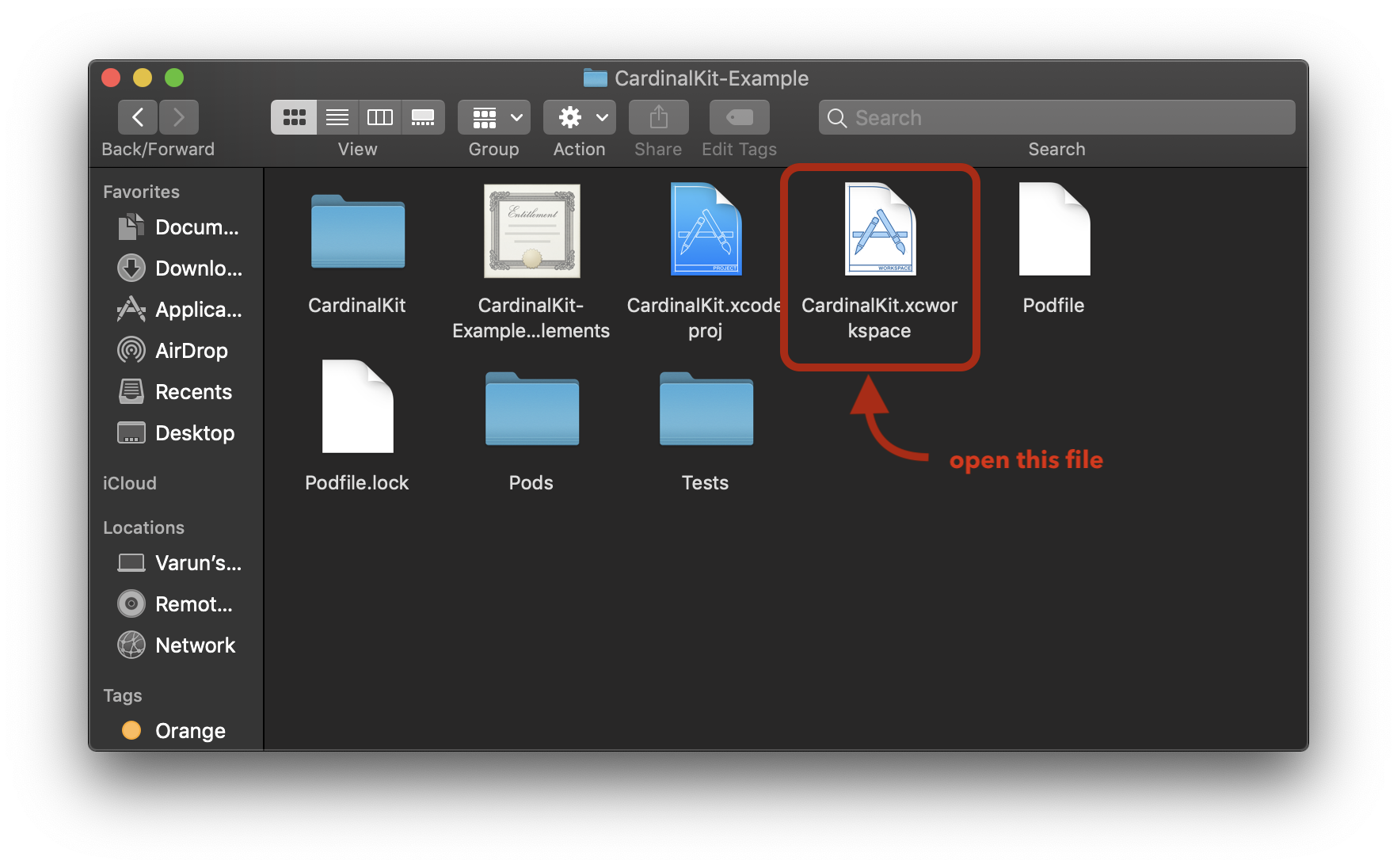
Task: Select the CardinalKit-Example entitlements certificate file
Action: 531,231
